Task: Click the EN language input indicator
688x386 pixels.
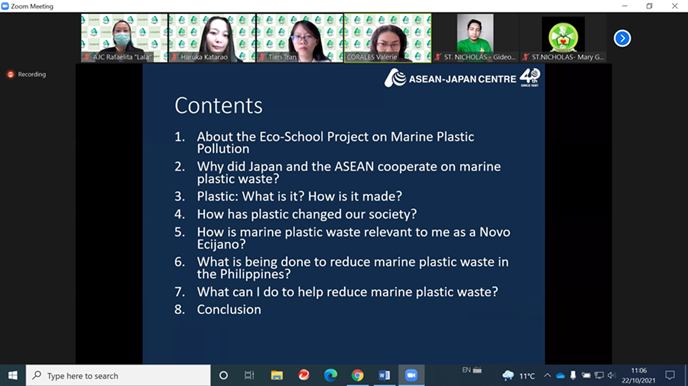Action: click(x=466, y=370)
